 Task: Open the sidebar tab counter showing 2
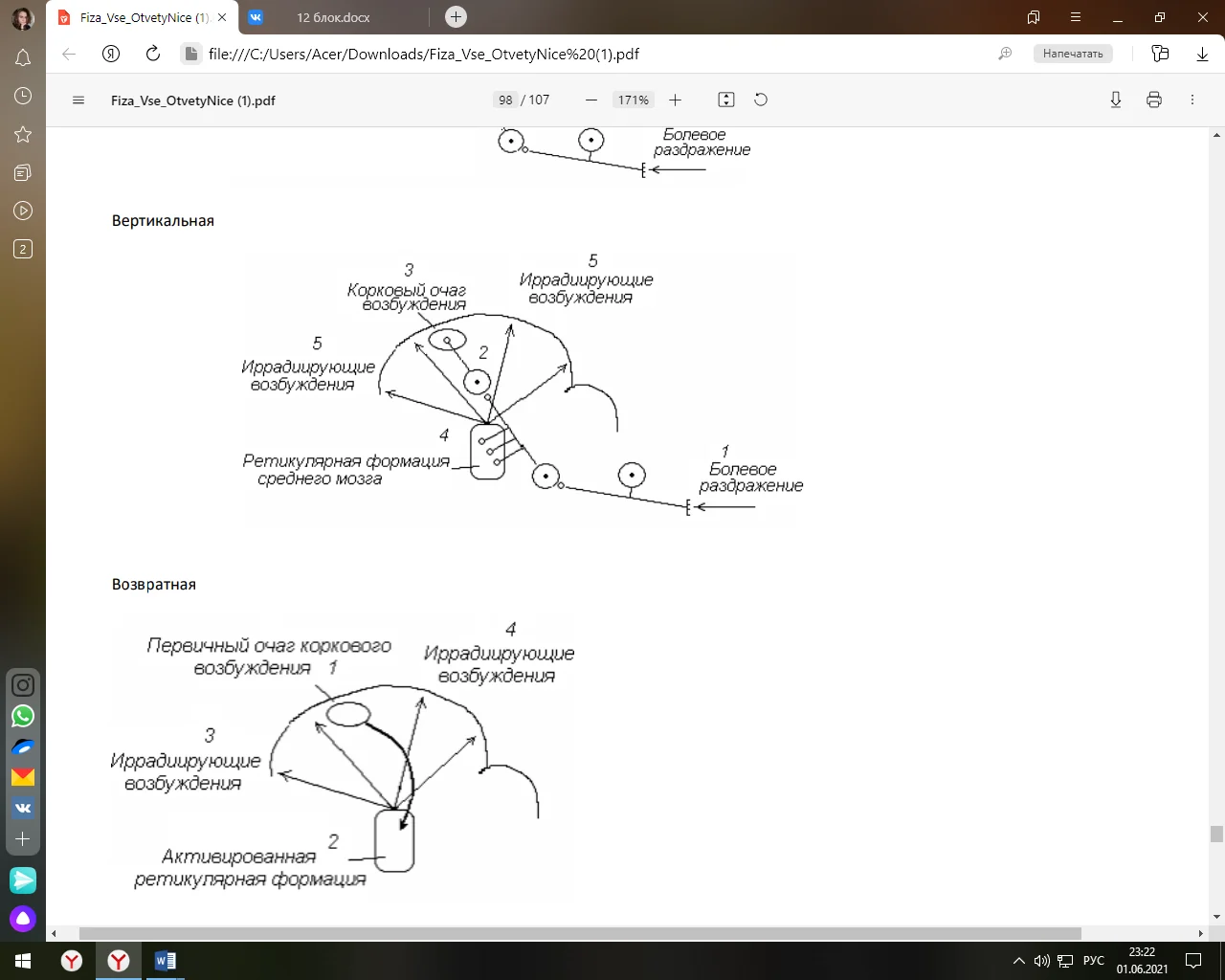click(23, 249)
